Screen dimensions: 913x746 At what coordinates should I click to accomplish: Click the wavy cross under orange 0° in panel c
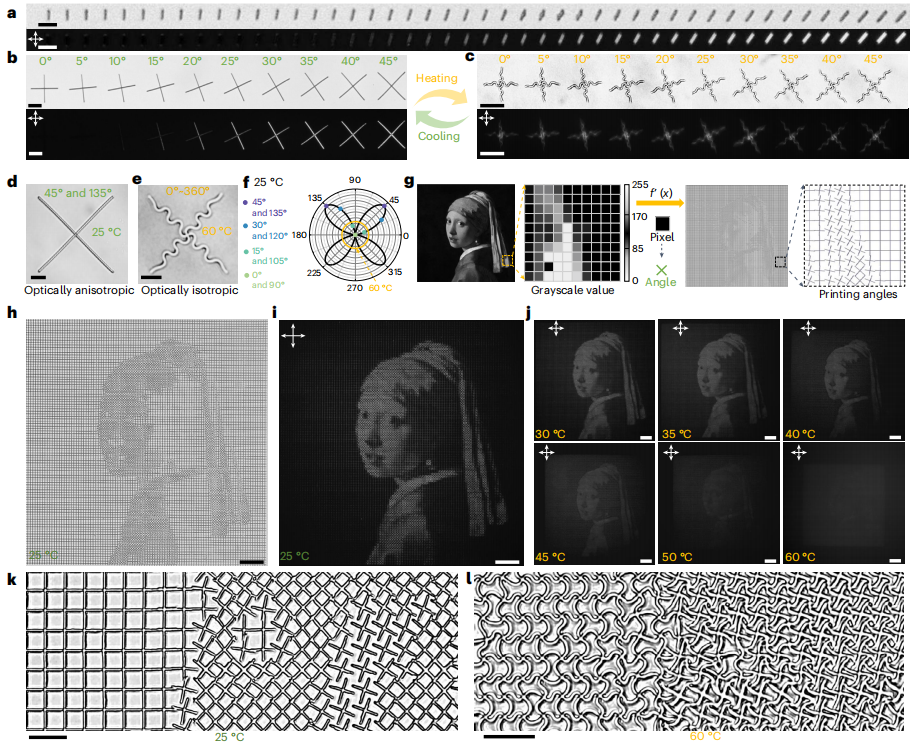(x=502, y=85)
